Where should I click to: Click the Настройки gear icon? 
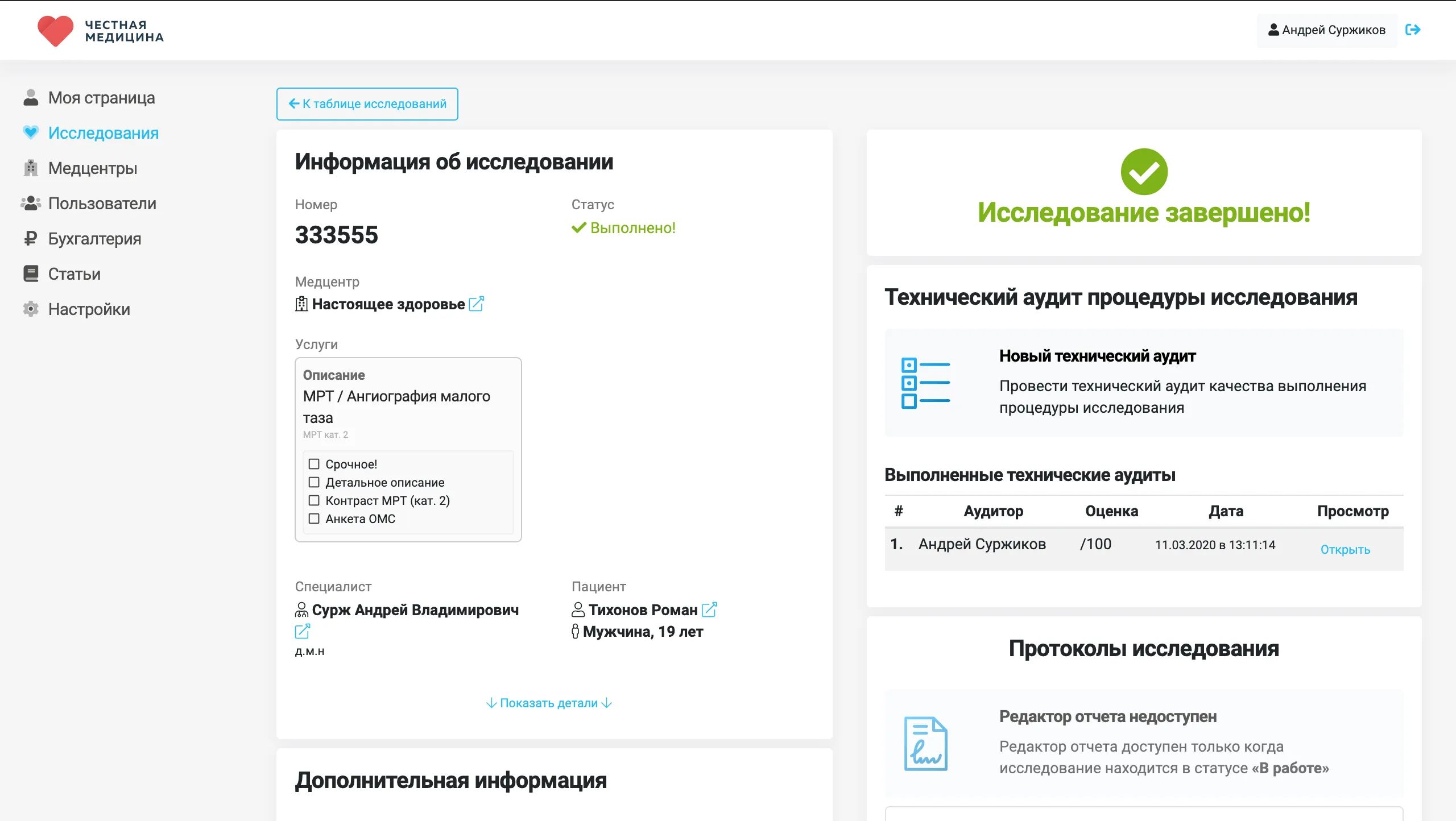(x=31, y=309)
